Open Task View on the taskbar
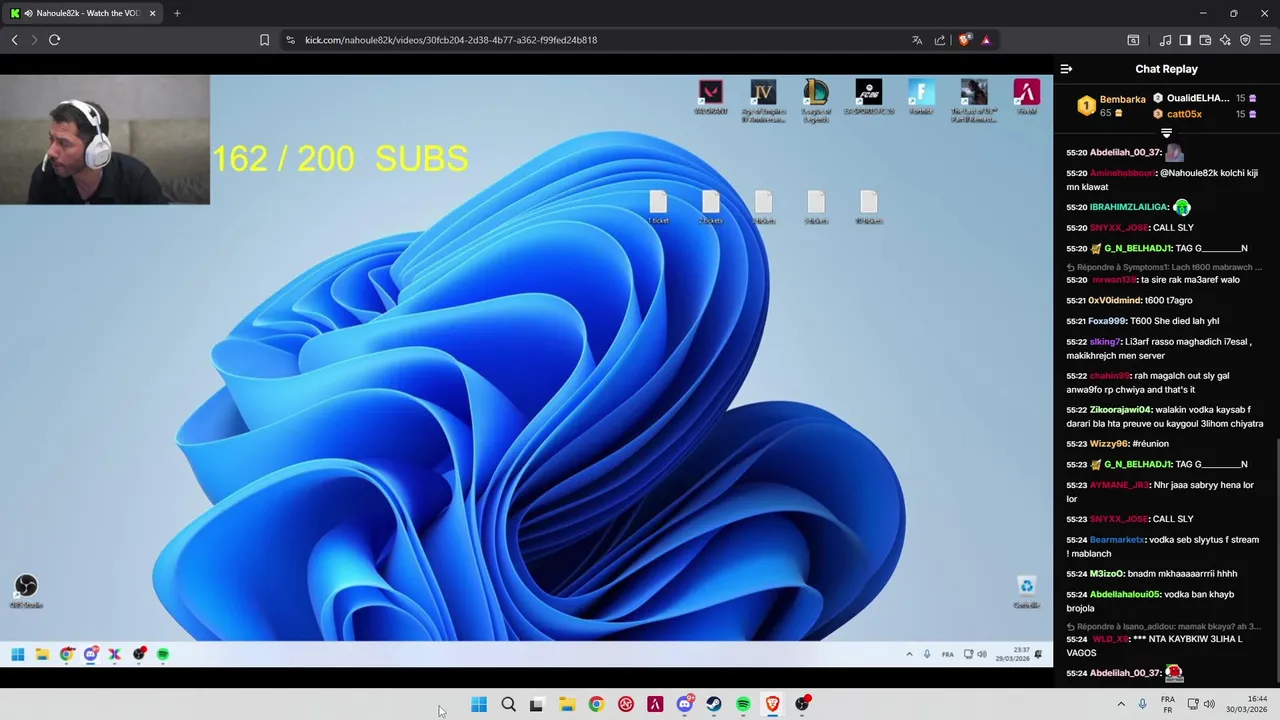The image size is (1280, 720). [537, 704]
